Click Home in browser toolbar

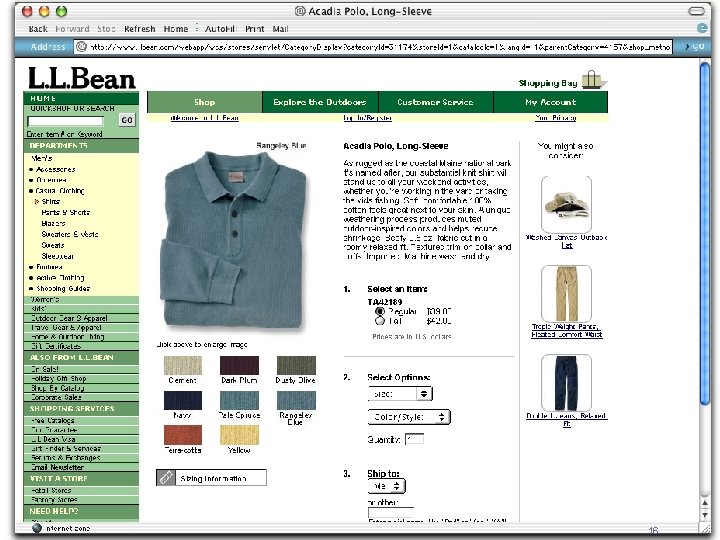[x=176, y=29]
